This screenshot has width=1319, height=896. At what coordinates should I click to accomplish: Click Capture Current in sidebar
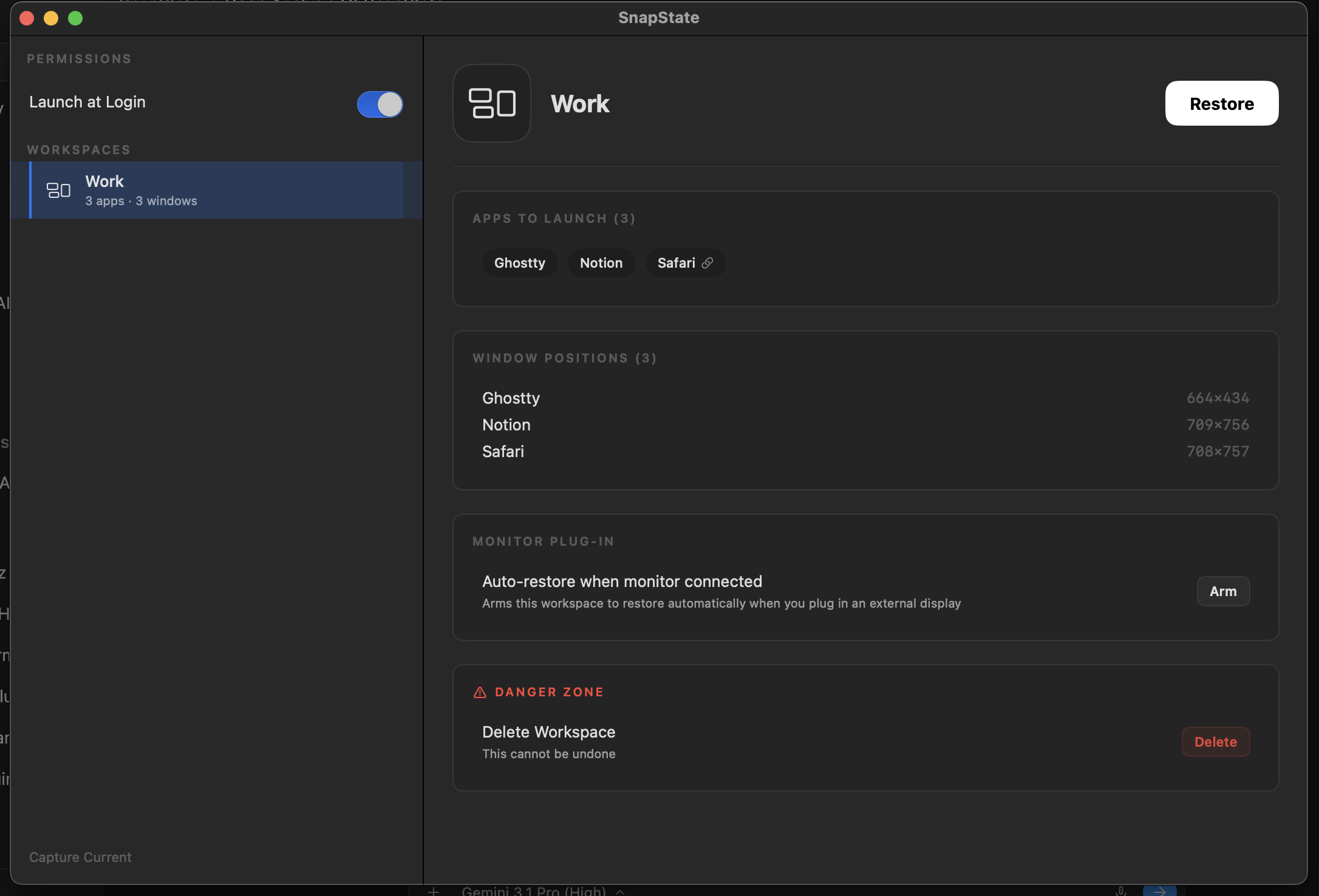click(x=80, y=857)
